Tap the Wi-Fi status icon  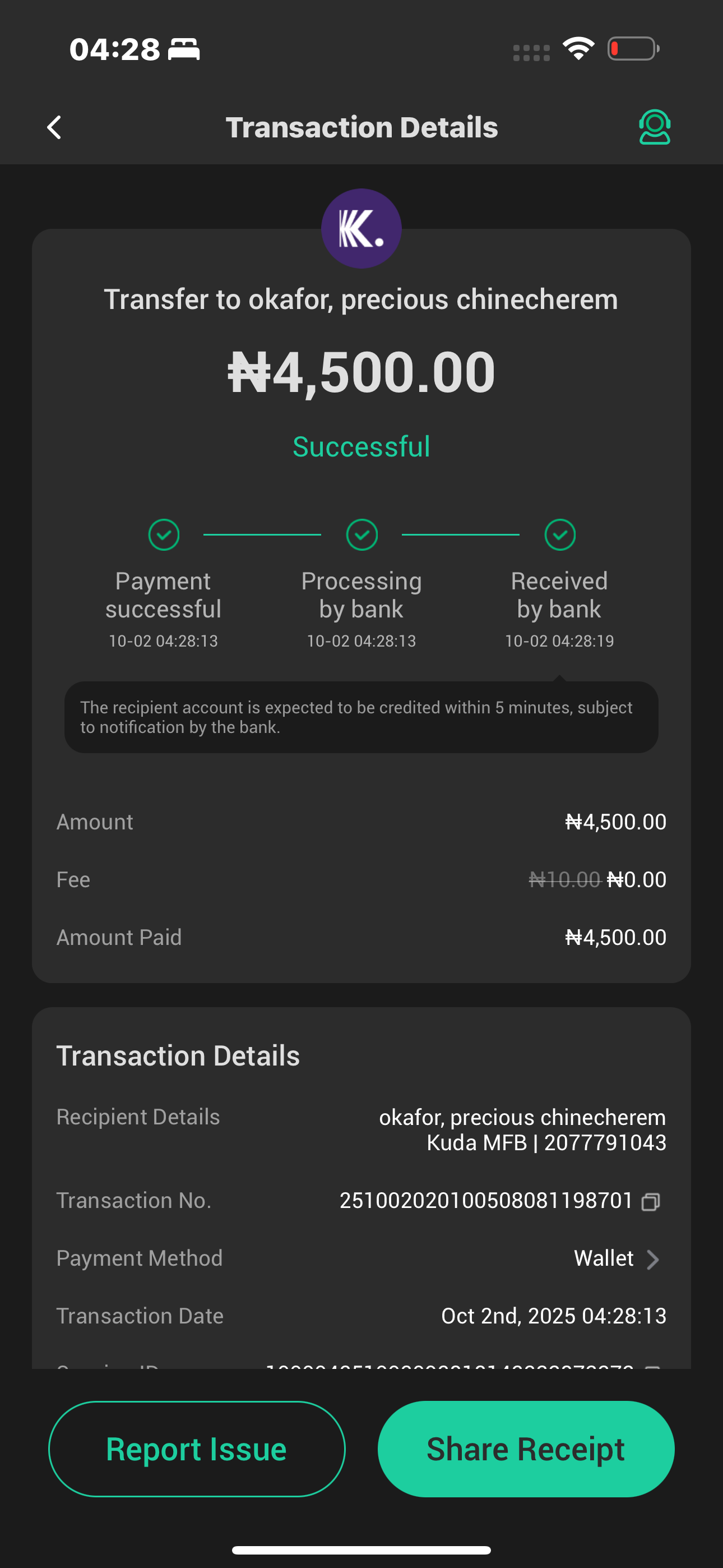click(x=578, y=49)
